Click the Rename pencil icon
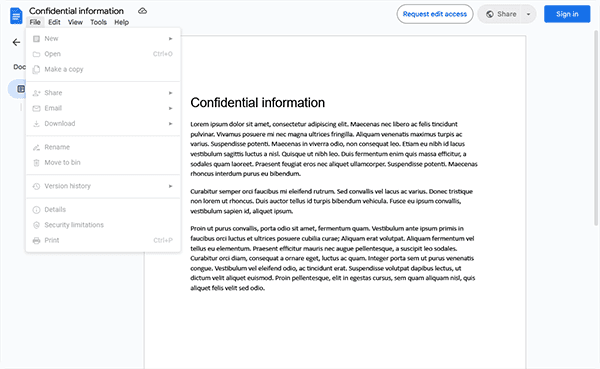 click(36, 147)
